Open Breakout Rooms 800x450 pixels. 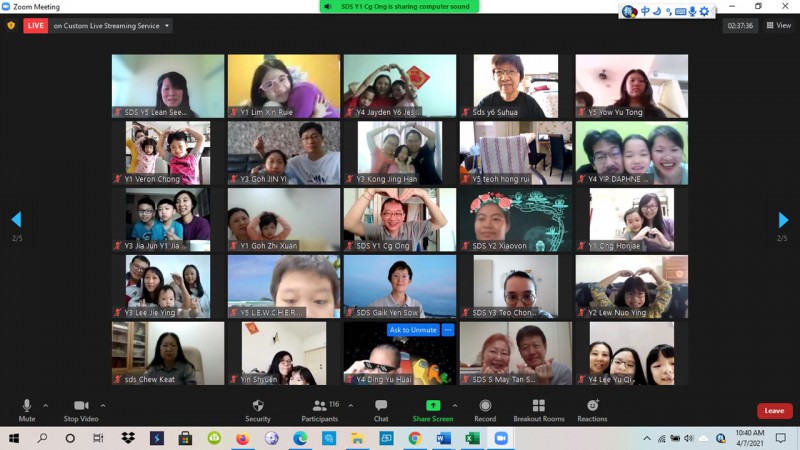[538, 409]
